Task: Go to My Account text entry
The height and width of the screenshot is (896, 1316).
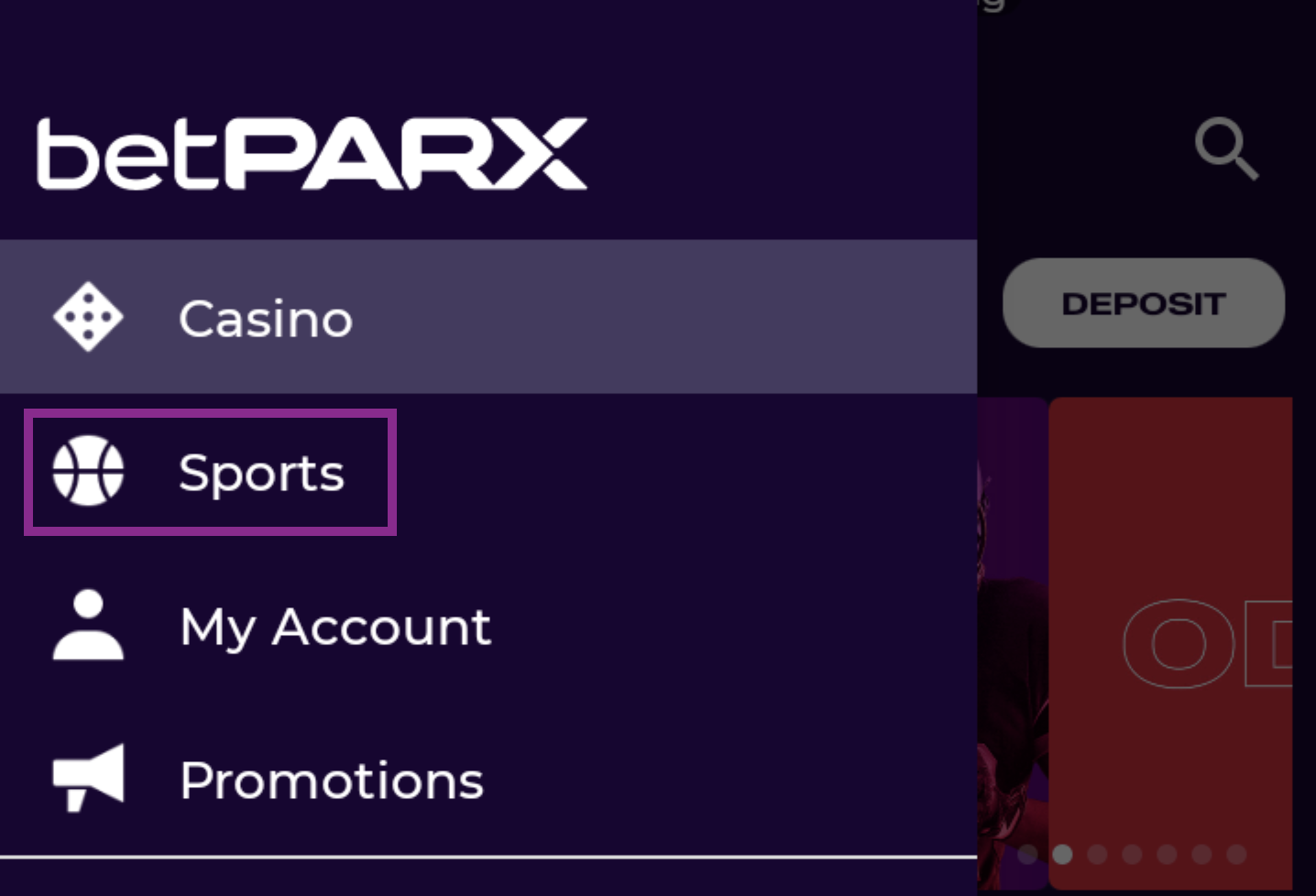Action: 335,628
